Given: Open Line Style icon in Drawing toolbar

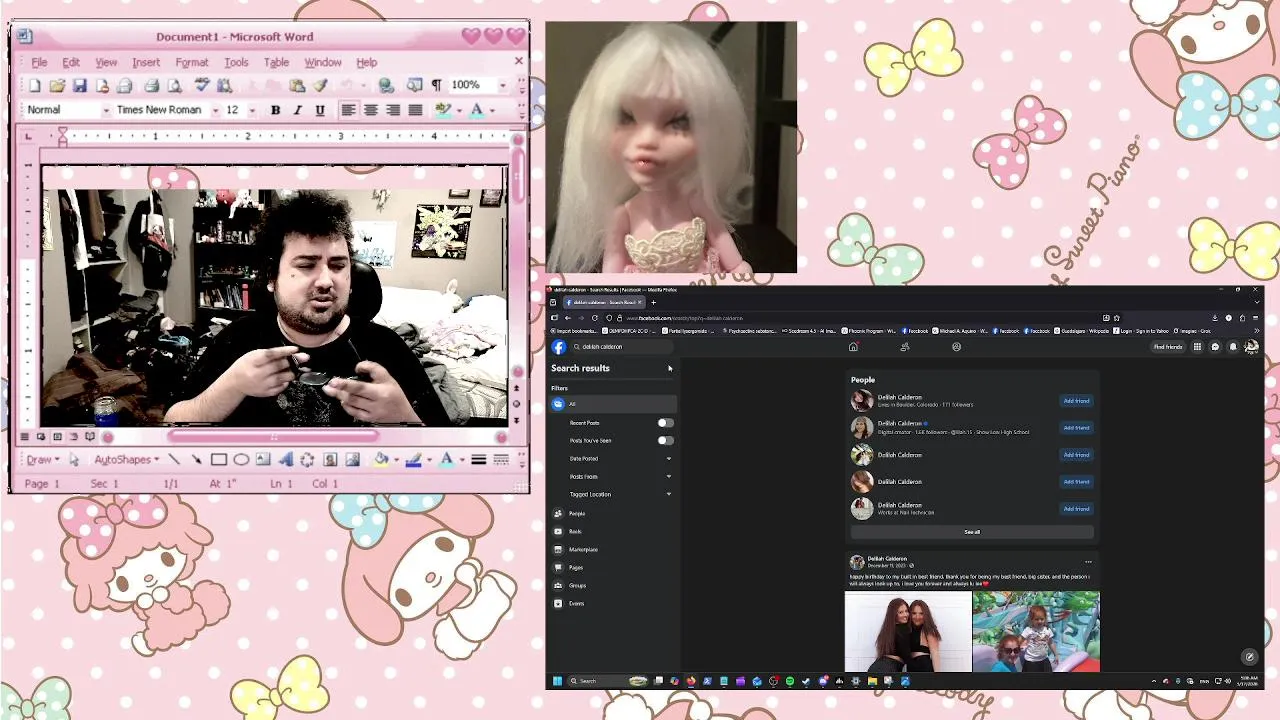Looking at the screenshot, I should 479,460.
